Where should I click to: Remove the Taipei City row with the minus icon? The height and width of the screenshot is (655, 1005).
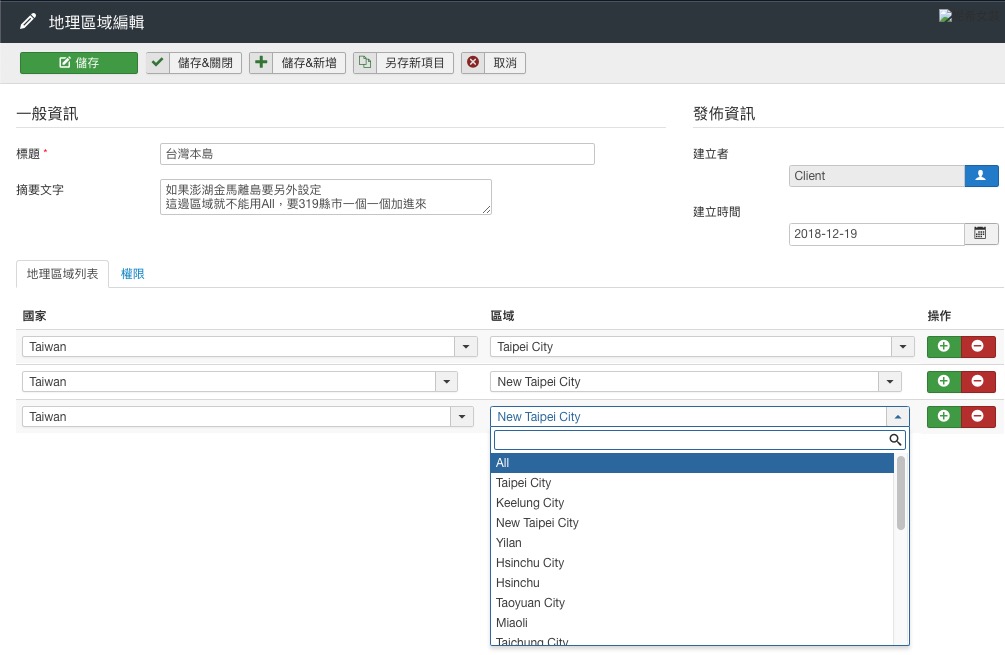tap(978, 347)
